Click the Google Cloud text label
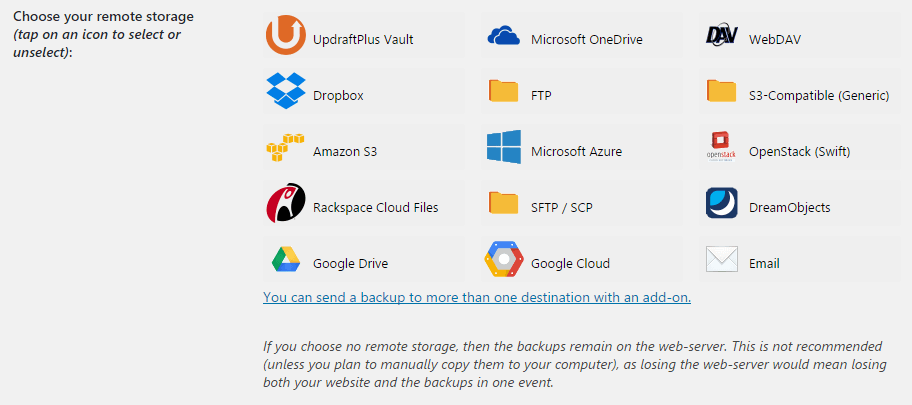This screenshot has width=912, height=405. tap(571, 264)
